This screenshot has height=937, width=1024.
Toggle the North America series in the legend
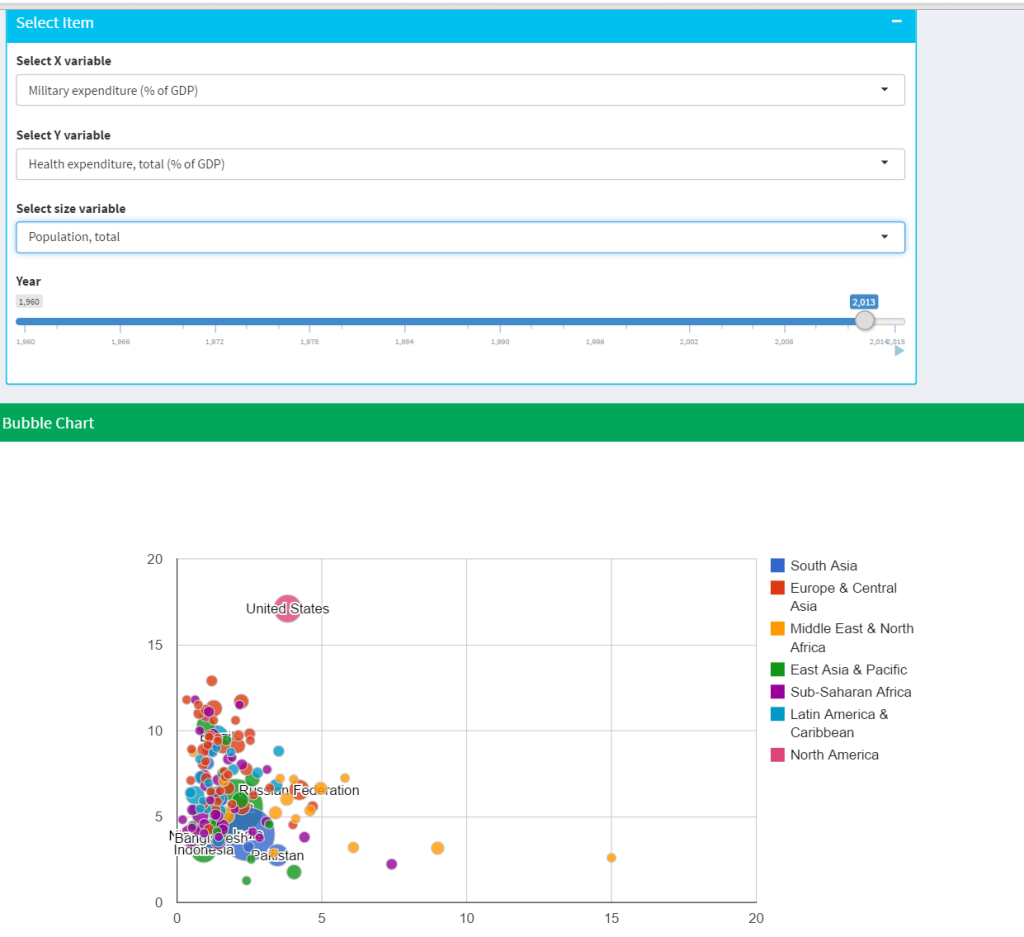(x=834, y=755)
